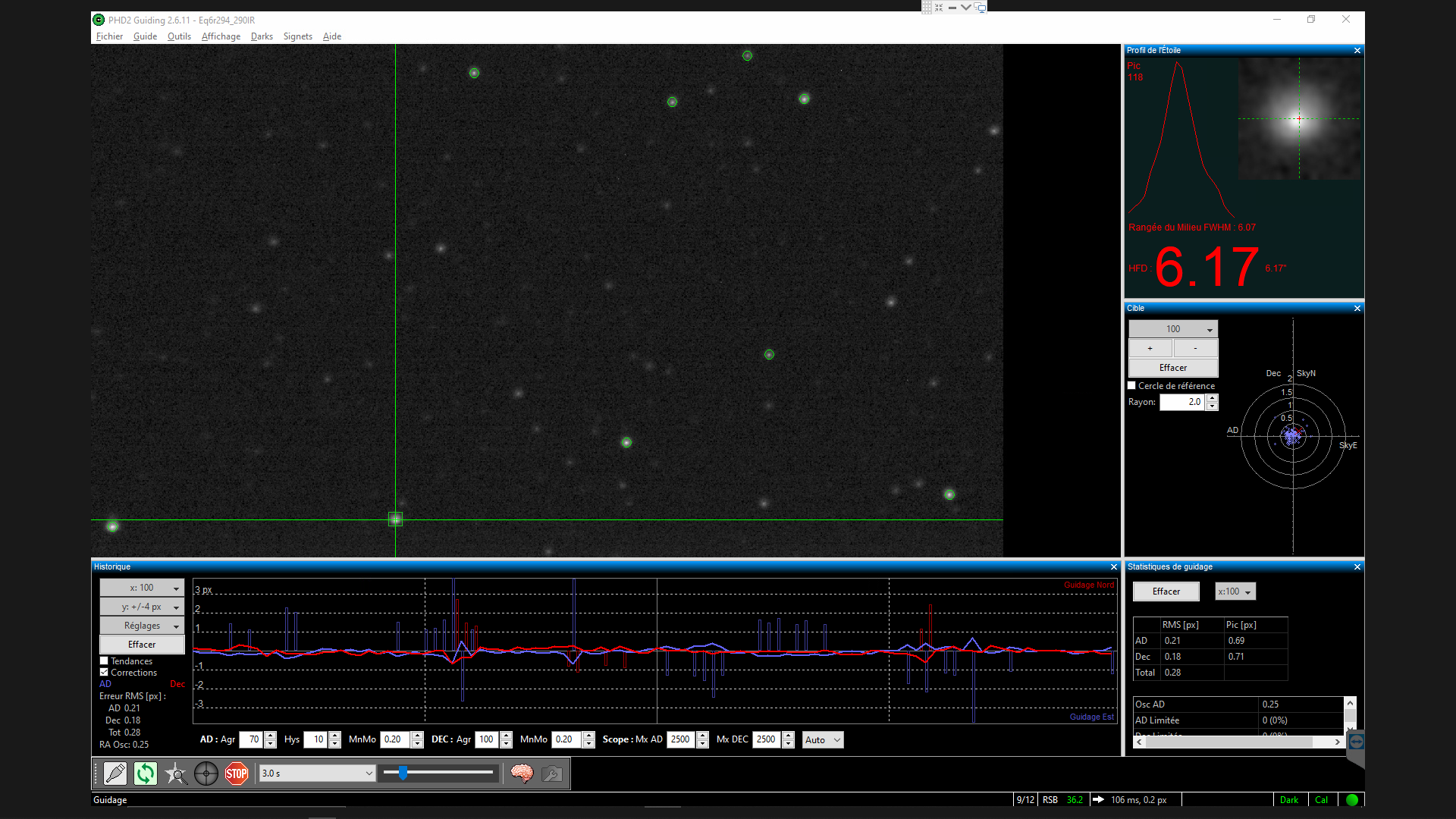Click the Cal indicator in status bar
The width and height of the screenshot is (1456, 819).
pyautogui.click(x=1322, y=800)
